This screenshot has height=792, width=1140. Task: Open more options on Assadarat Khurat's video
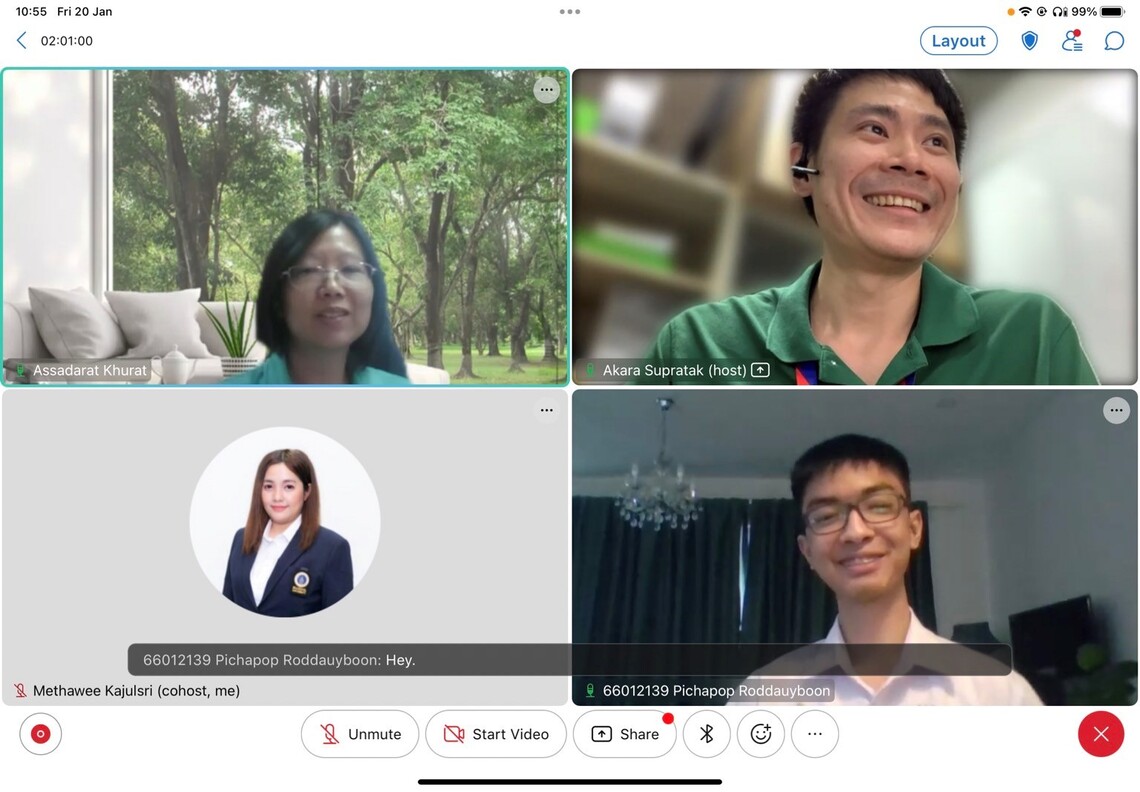click(546, 90)
